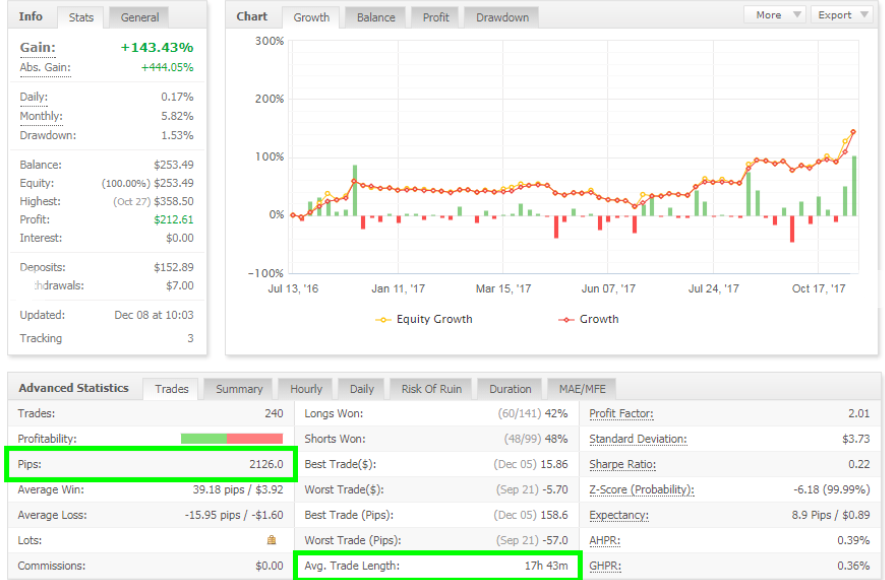Click the Abs. Gain label
The height and width of the screenshot is (580, 885).
coord(45,68)
